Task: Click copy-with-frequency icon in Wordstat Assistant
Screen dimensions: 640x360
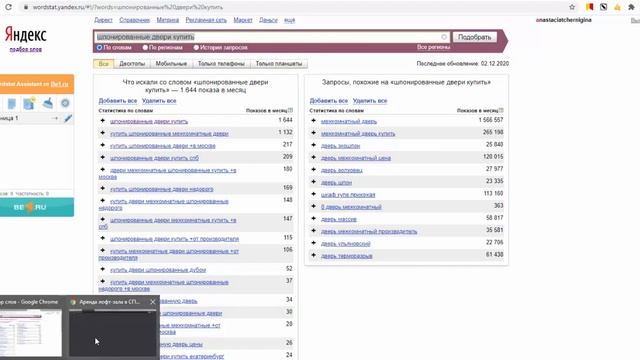Action: click(29, 104)
